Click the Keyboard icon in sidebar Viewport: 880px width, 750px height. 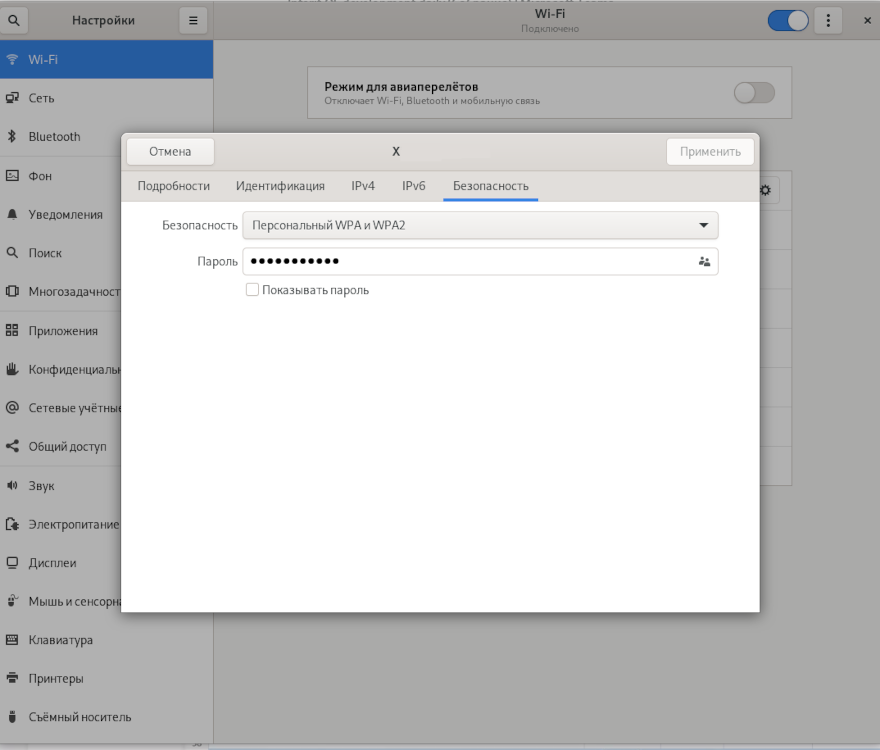12,640
